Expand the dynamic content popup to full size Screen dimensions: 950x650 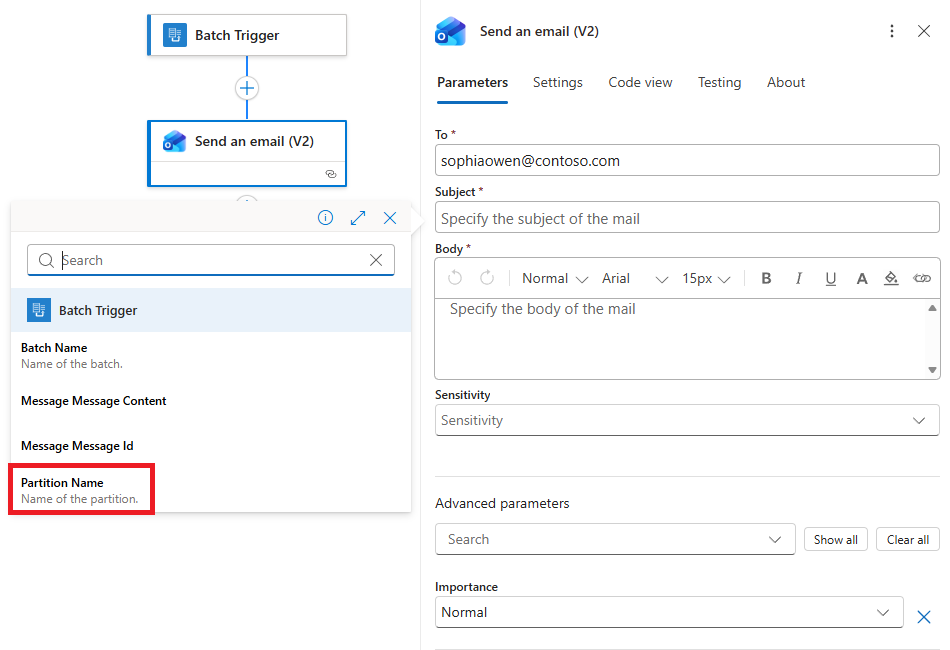[x=358, y=218]
